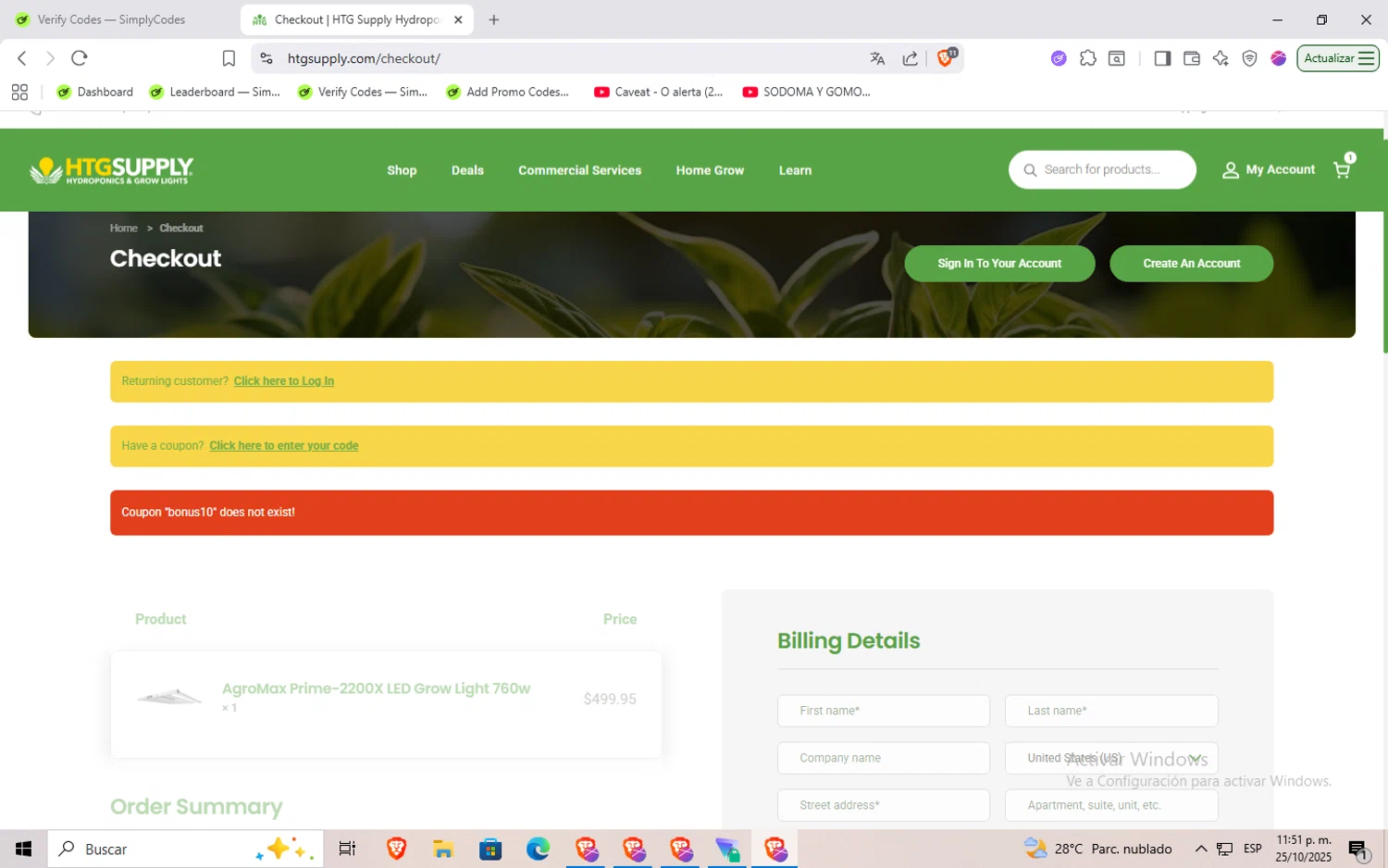Click the Street address field
Viewport: 1388px width, 868px height.
pos(884,805)
